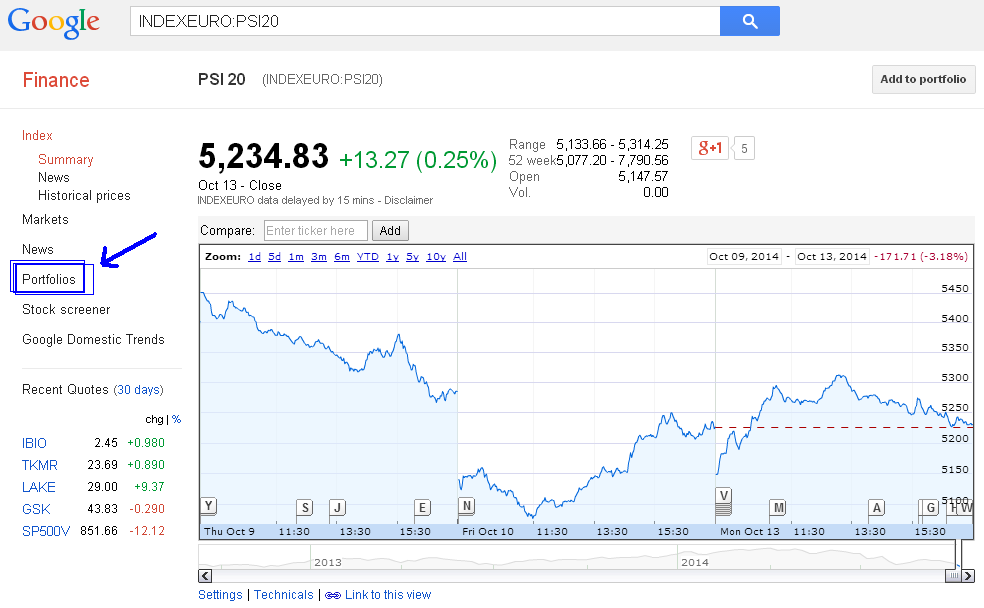The image size is (984, 608).
Task: Click the M news flag on chart
Action: pyautogui.click(x=778, y=507)
